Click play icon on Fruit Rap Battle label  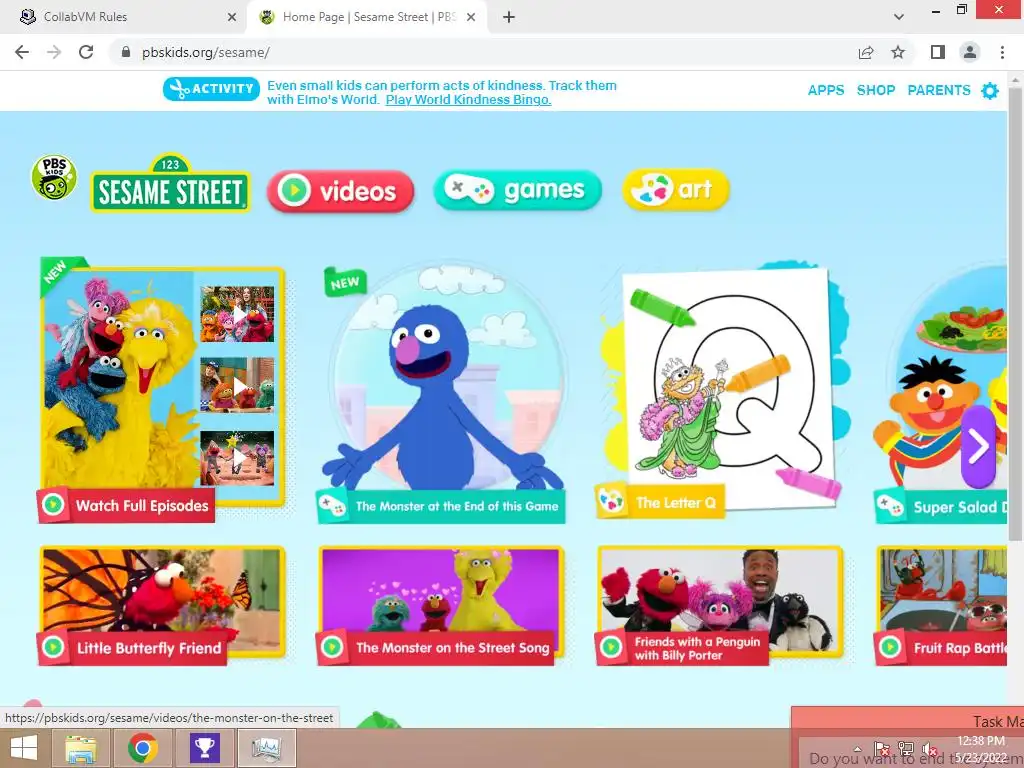coord(889,647)
